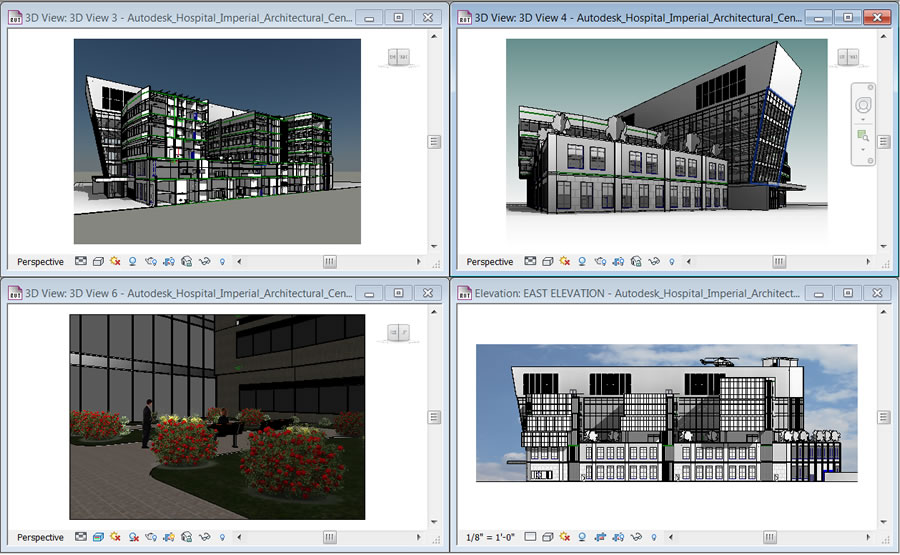Image resolution: width=900 pixels, height=555 pixels.
Task: Maximize the East Elevation window
Action: point(848,293)
